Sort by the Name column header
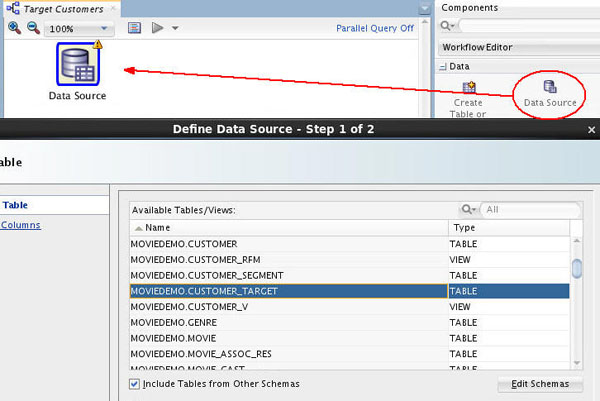 [289, 228]
